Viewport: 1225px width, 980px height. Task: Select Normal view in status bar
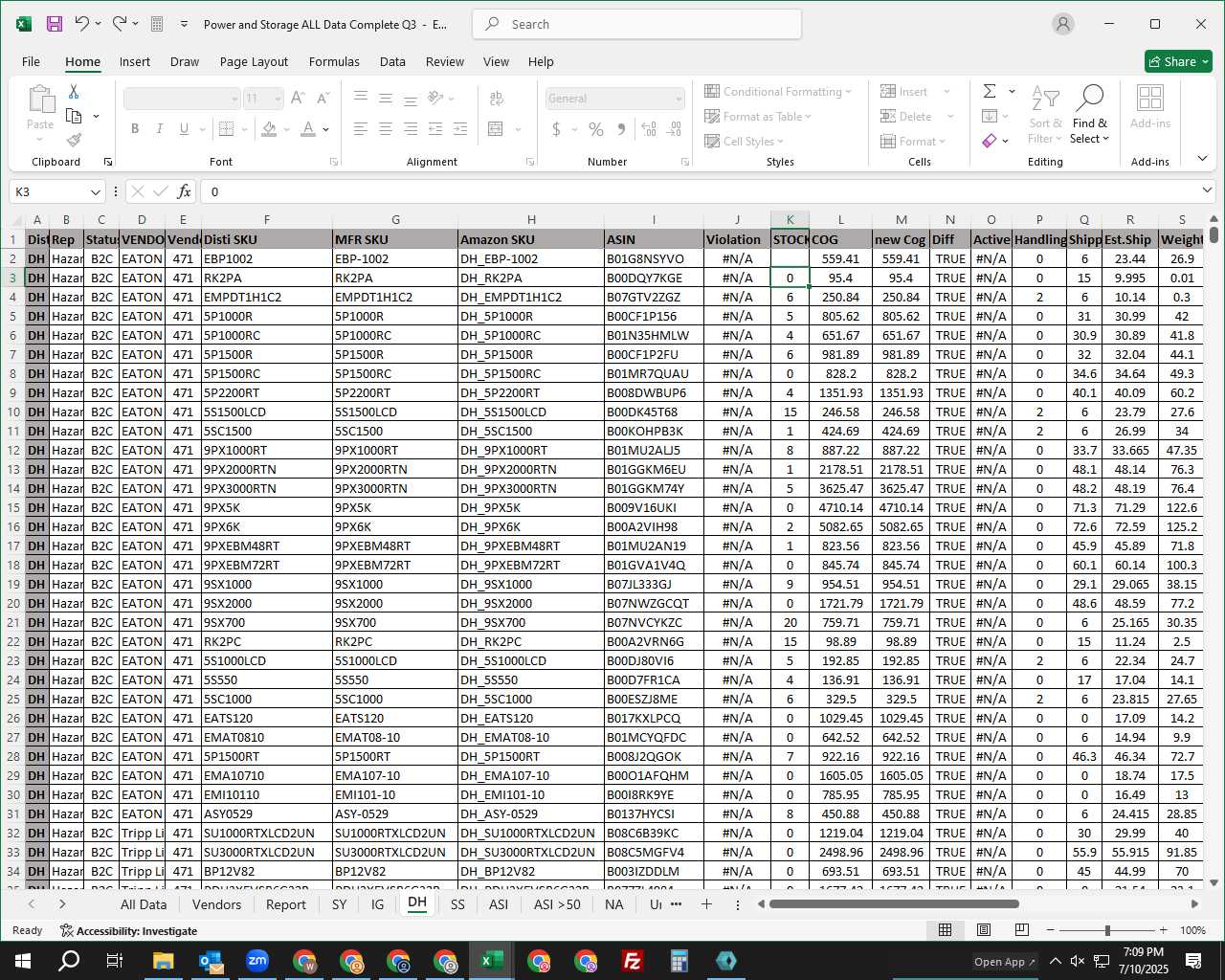[x=945, y=930]
